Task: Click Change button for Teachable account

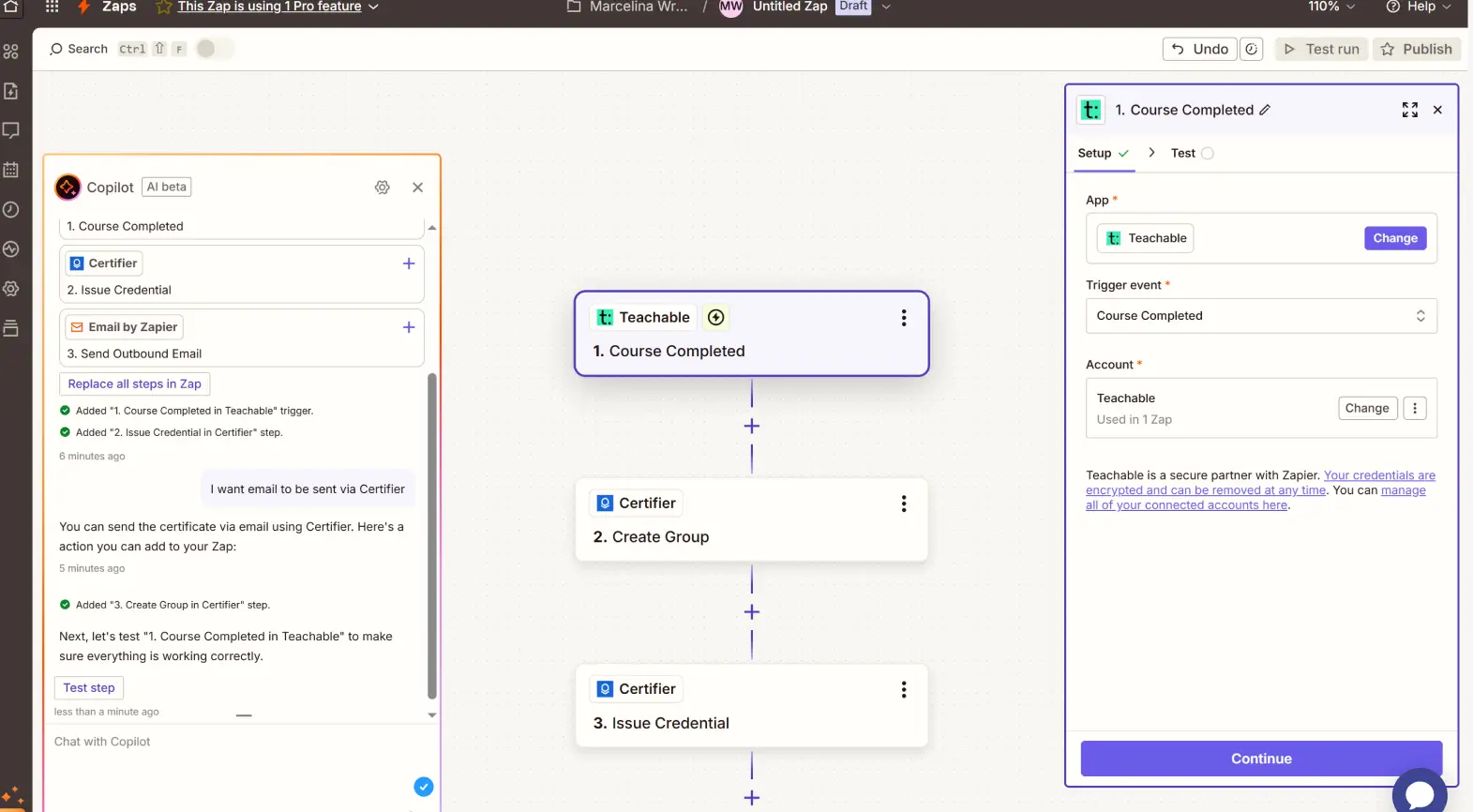Action: click(x=1367, y=408)
